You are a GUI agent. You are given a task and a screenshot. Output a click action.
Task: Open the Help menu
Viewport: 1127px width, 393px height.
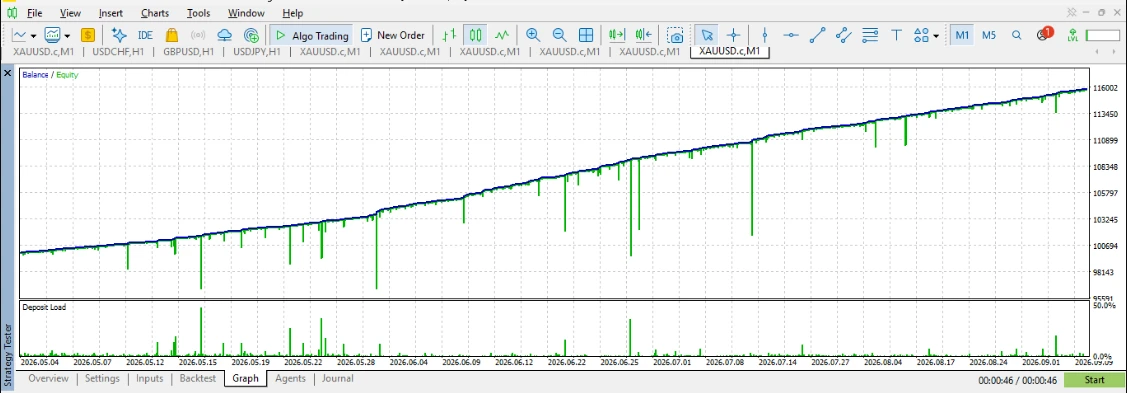tap(293, 13)
